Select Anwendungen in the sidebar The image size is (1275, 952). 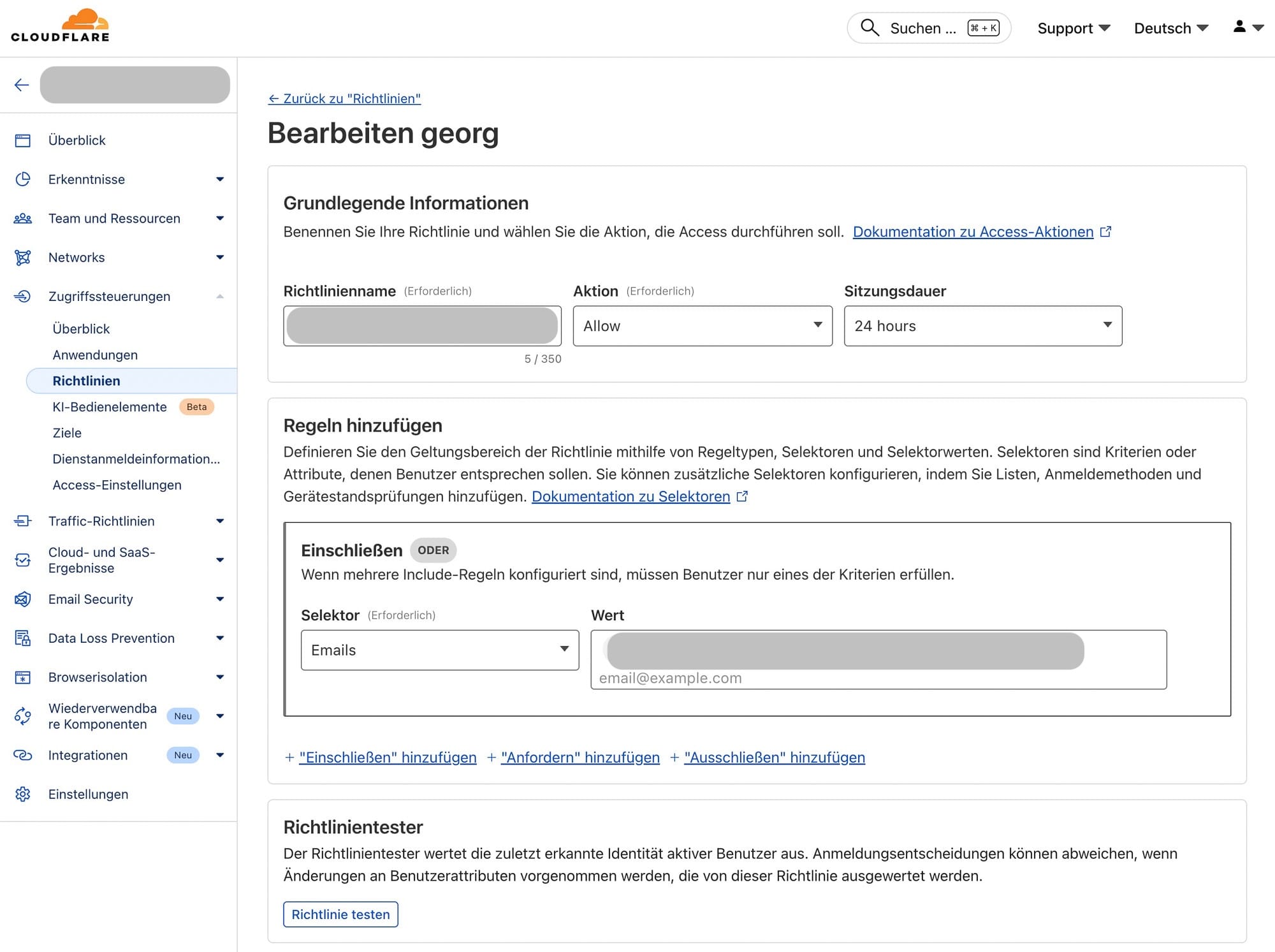(x=95, y=355)
